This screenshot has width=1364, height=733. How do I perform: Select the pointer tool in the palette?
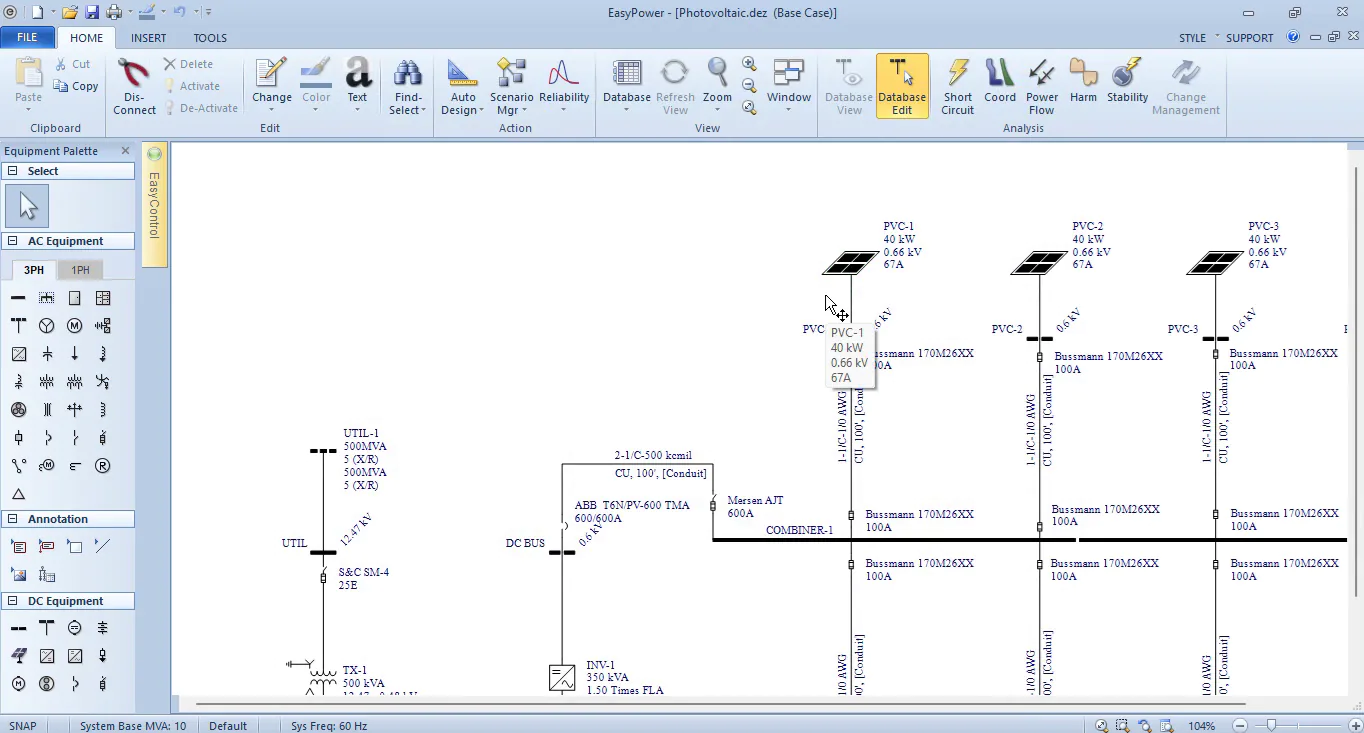click(x=27, y=207)
